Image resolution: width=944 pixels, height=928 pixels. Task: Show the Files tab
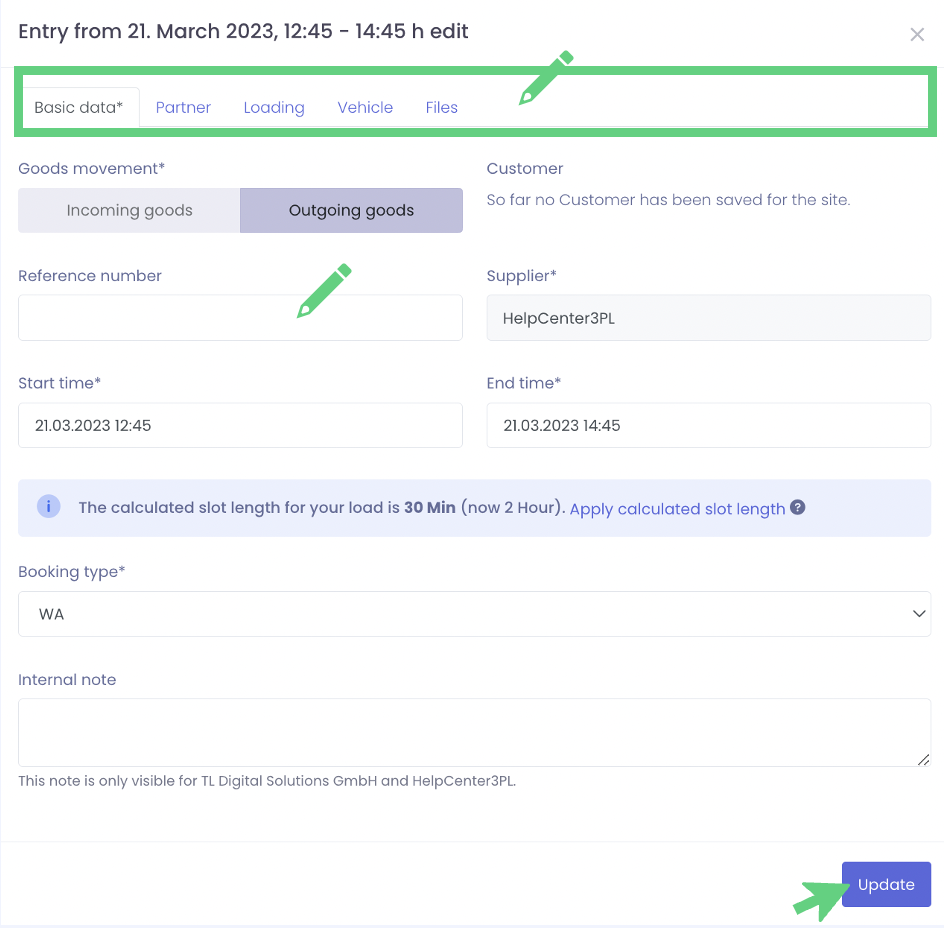441,107
